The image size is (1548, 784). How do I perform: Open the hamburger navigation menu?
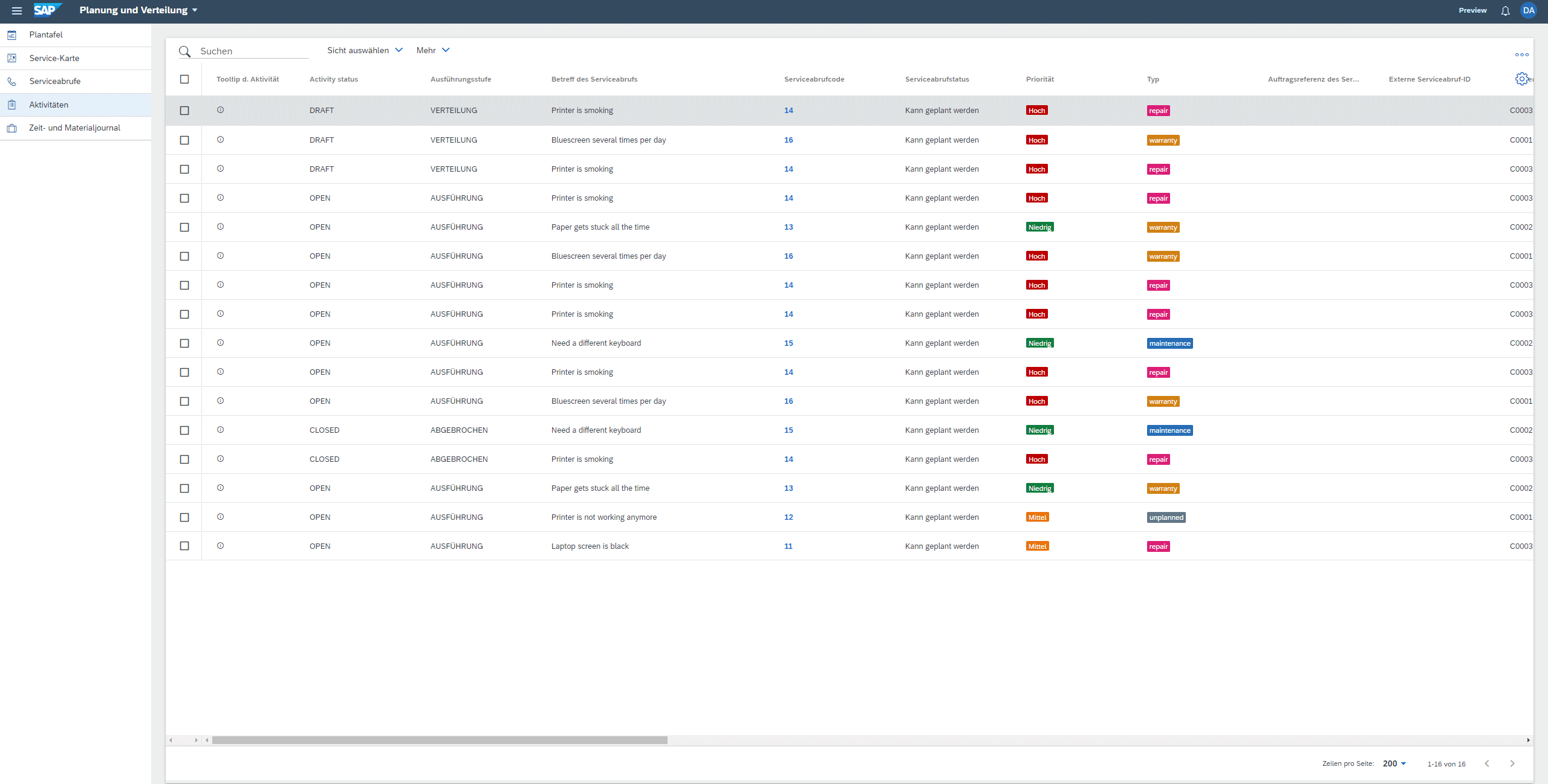point(17,11)
